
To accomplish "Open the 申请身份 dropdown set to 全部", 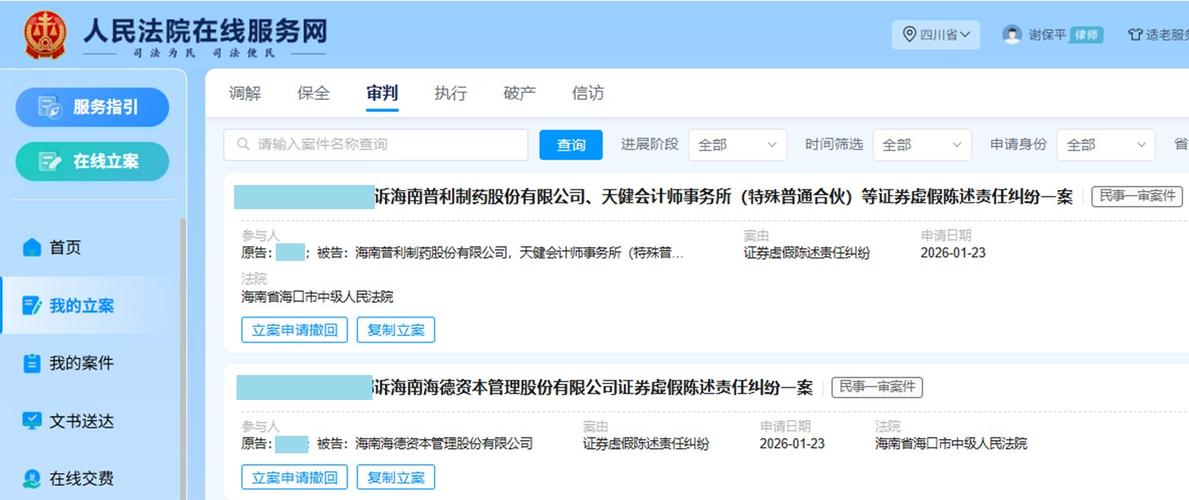I will [1106, 145].
